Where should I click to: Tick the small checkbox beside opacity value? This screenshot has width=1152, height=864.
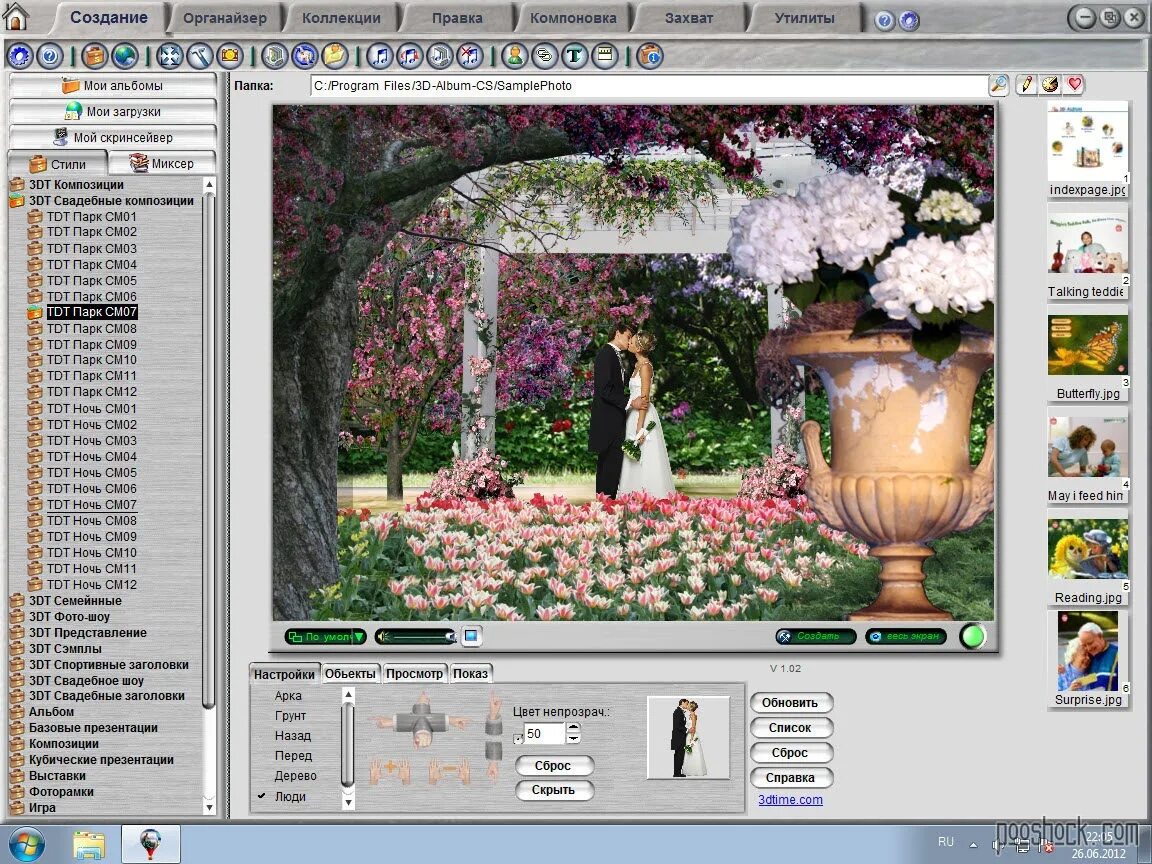[518, 739]
